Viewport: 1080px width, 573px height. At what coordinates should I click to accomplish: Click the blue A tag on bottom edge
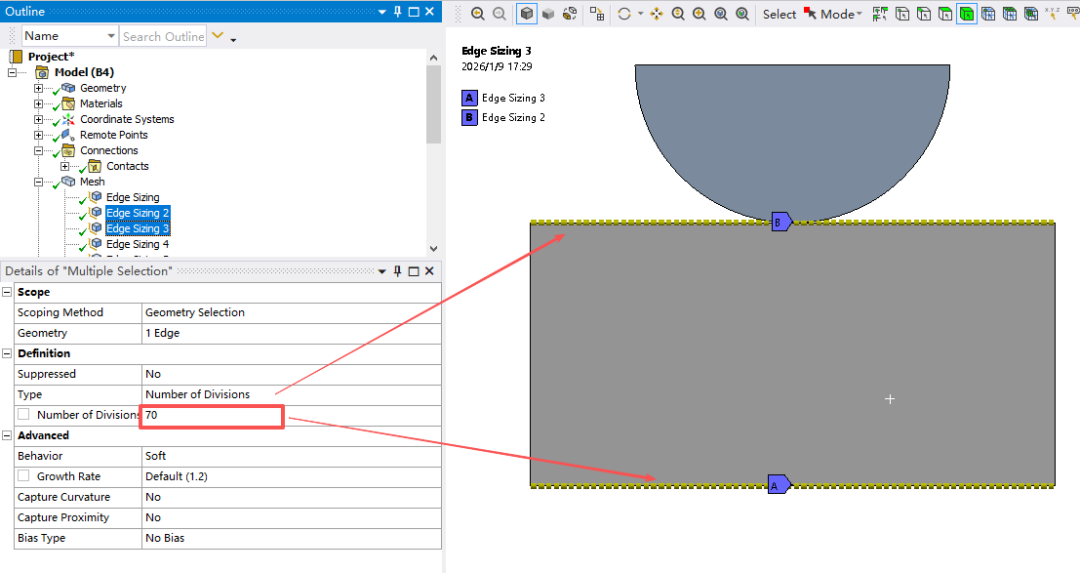[779, 484]
